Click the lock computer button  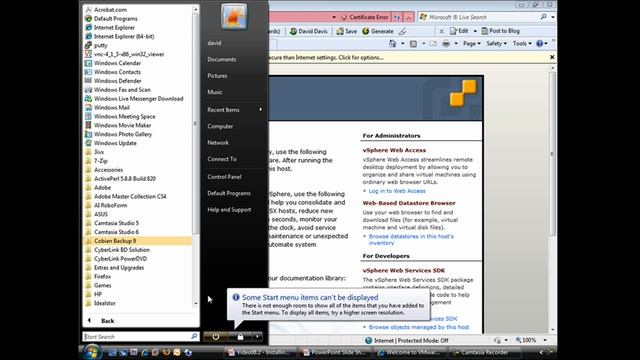pyautogui.click(x=240, y=337)
